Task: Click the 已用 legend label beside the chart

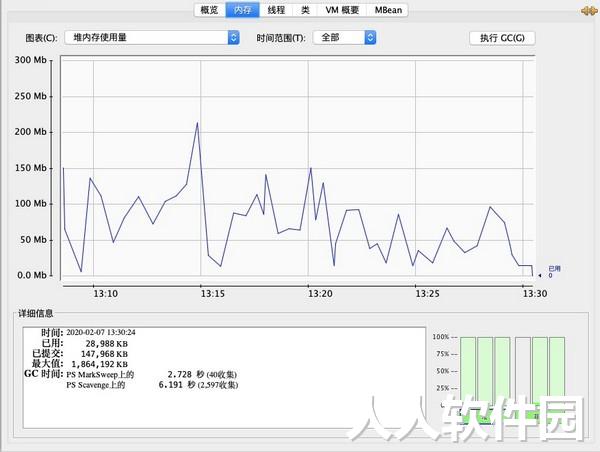Action: pyautogui.click(x=554, y=269)
